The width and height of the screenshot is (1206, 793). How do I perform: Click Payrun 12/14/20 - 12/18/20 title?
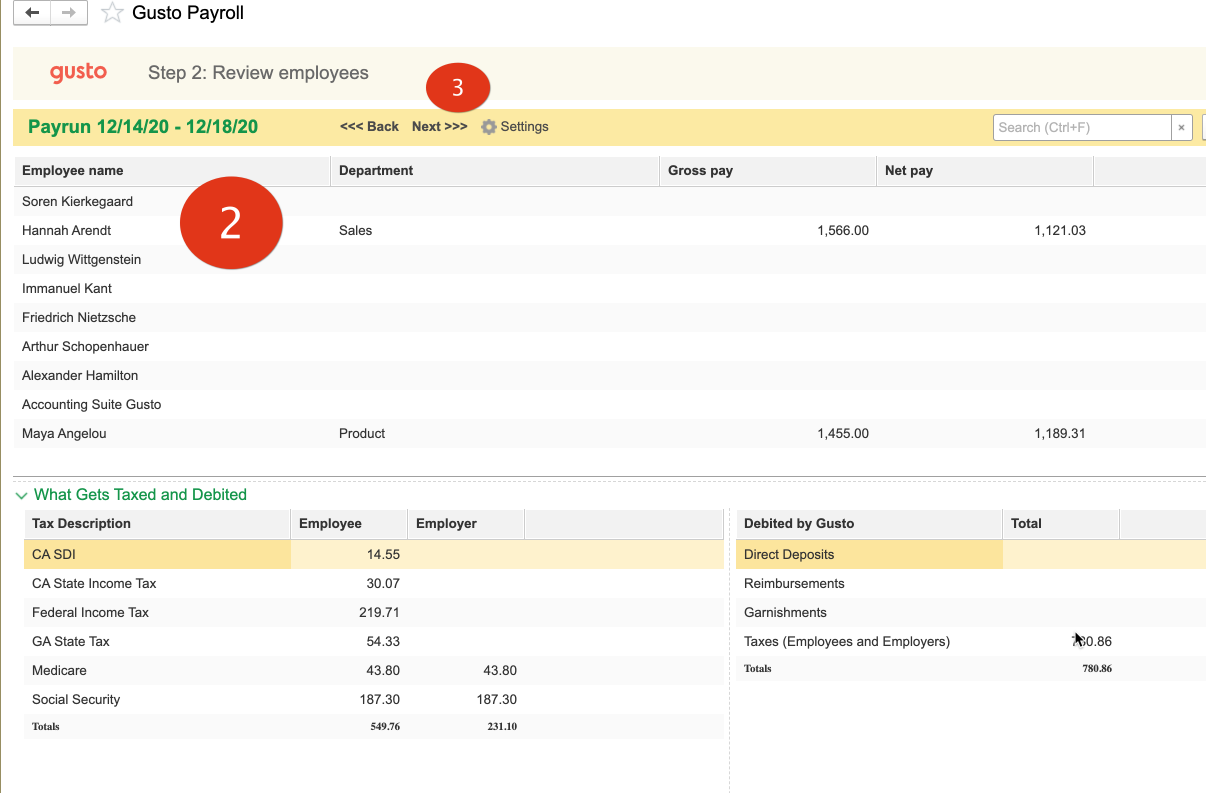[x=143, y=127]
